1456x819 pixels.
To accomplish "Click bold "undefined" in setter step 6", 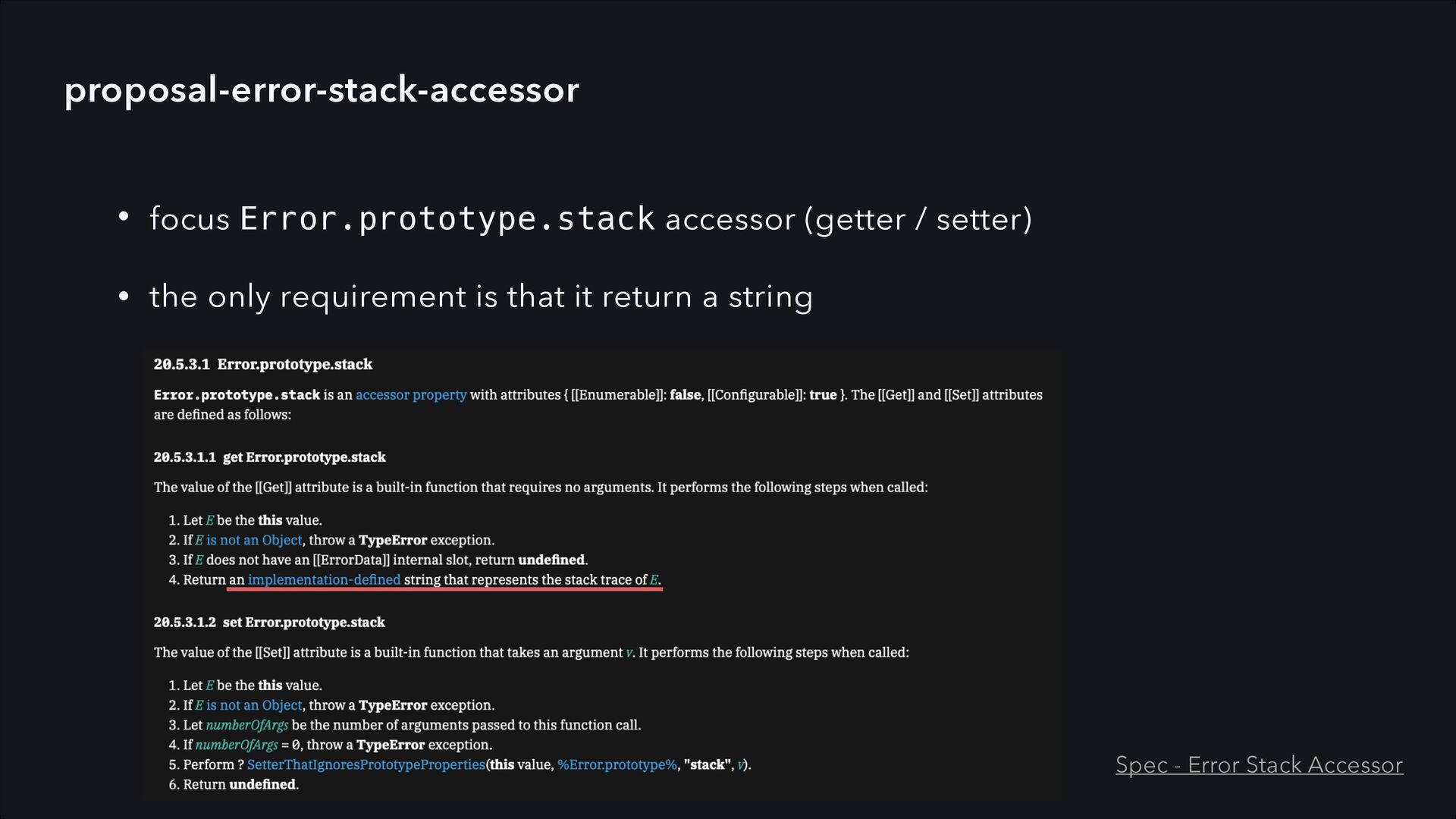I will [262, 785].
